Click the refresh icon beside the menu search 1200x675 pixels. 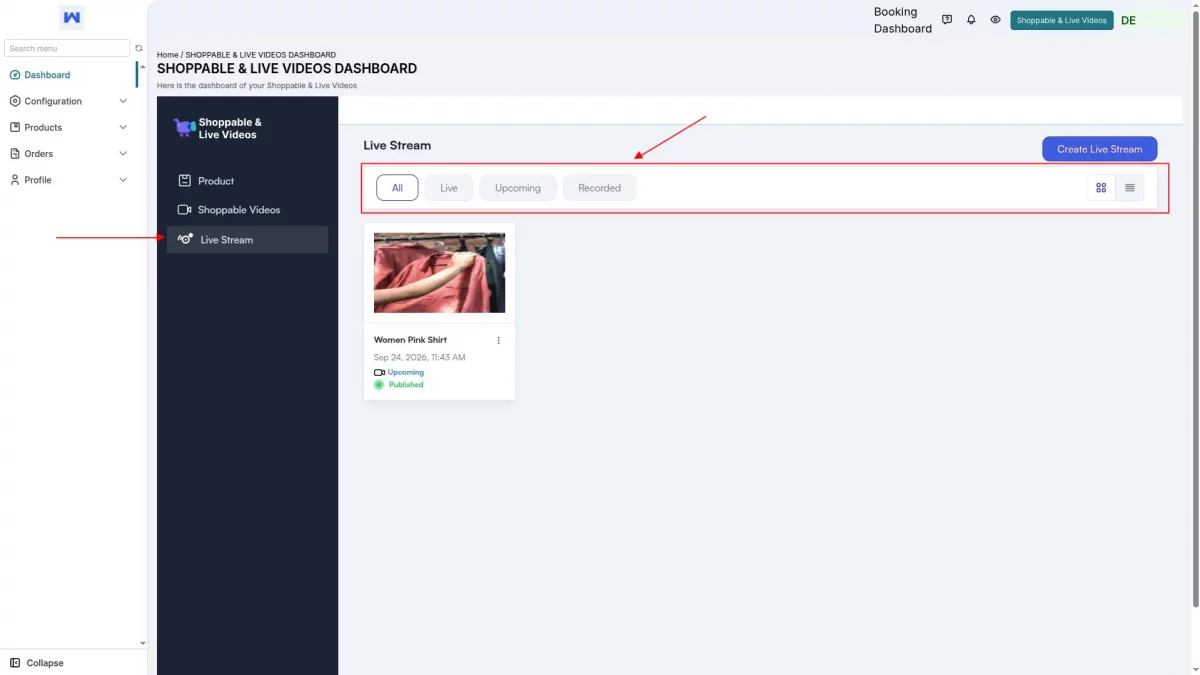click(139, 48)
